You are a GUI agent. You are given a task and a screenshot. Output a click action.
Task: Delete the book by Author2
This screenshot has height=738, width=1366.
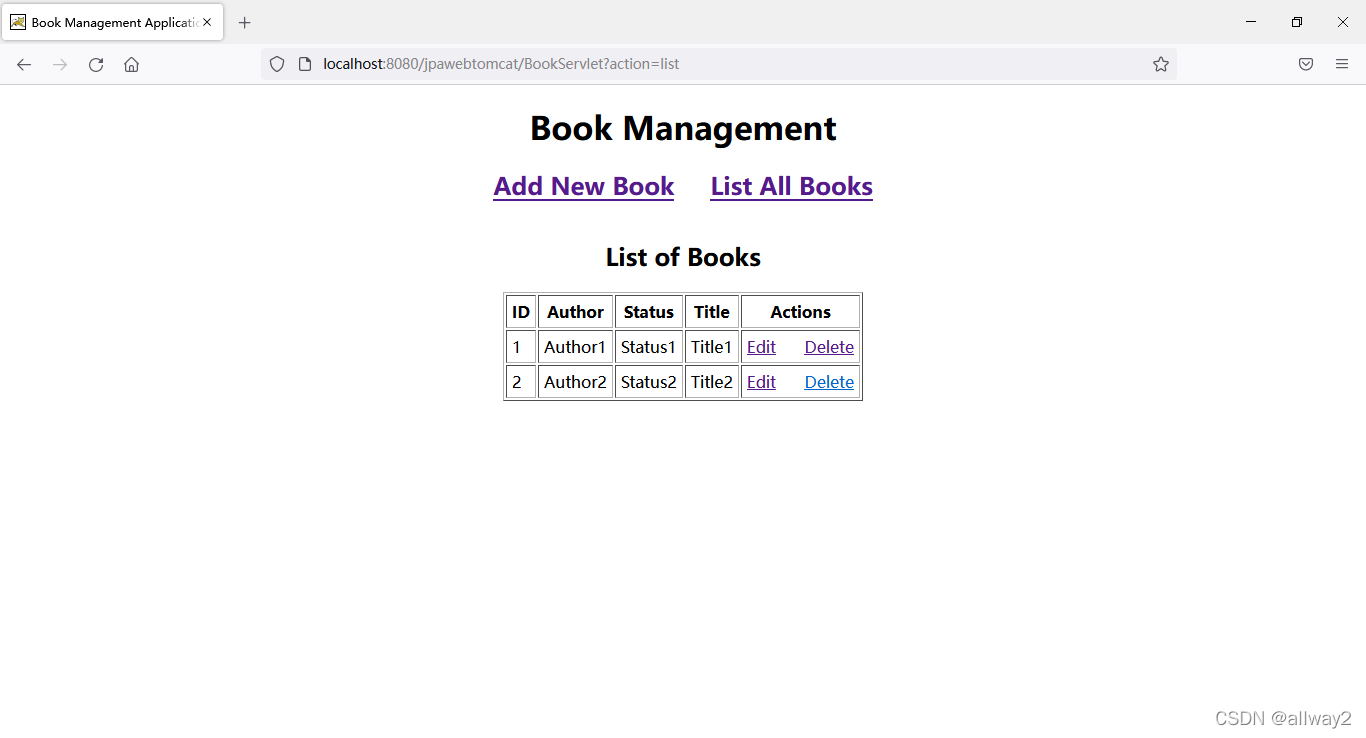click(829, 381)
